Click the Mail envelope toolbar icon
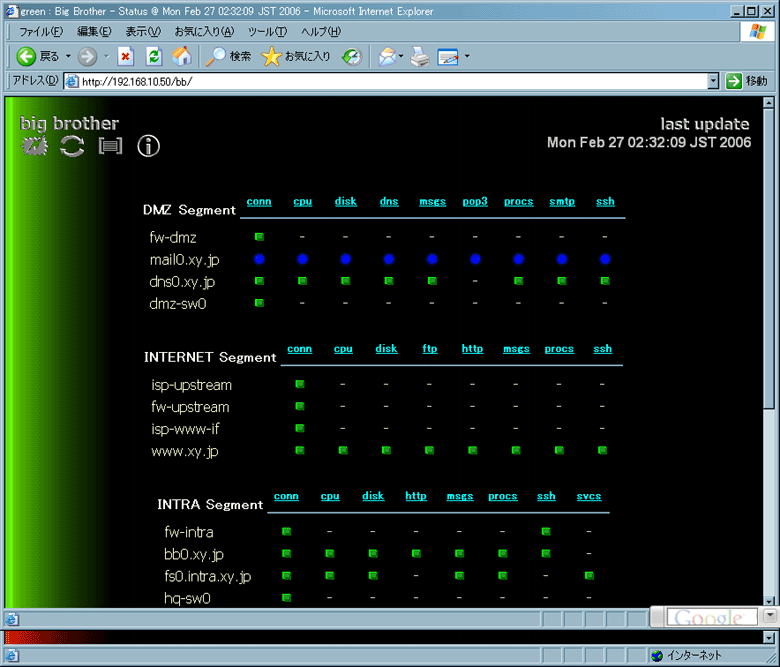 pyautogui.click(x=387, y=57)
